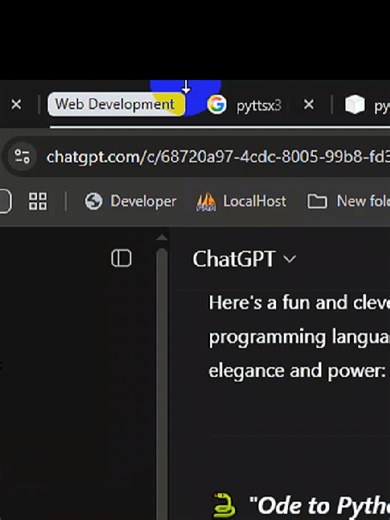Image resolution: width=390 pixels, height=520 pixels.
Task: Click the snake emoji beside poem title
Action: [x=224, y=505]
